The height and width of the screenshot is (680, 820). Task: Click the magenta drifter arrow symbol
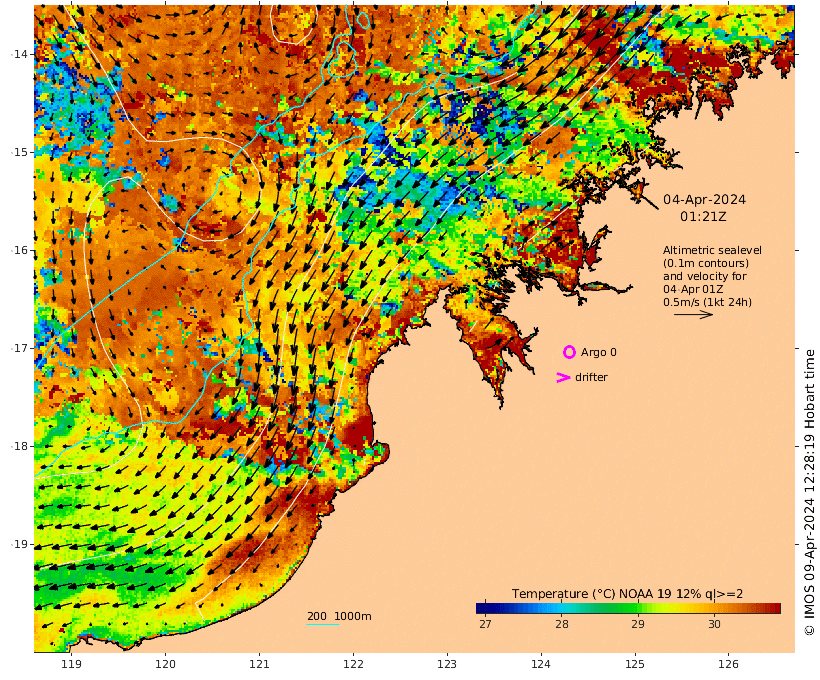pyautogui.click(x=563, y=377)
